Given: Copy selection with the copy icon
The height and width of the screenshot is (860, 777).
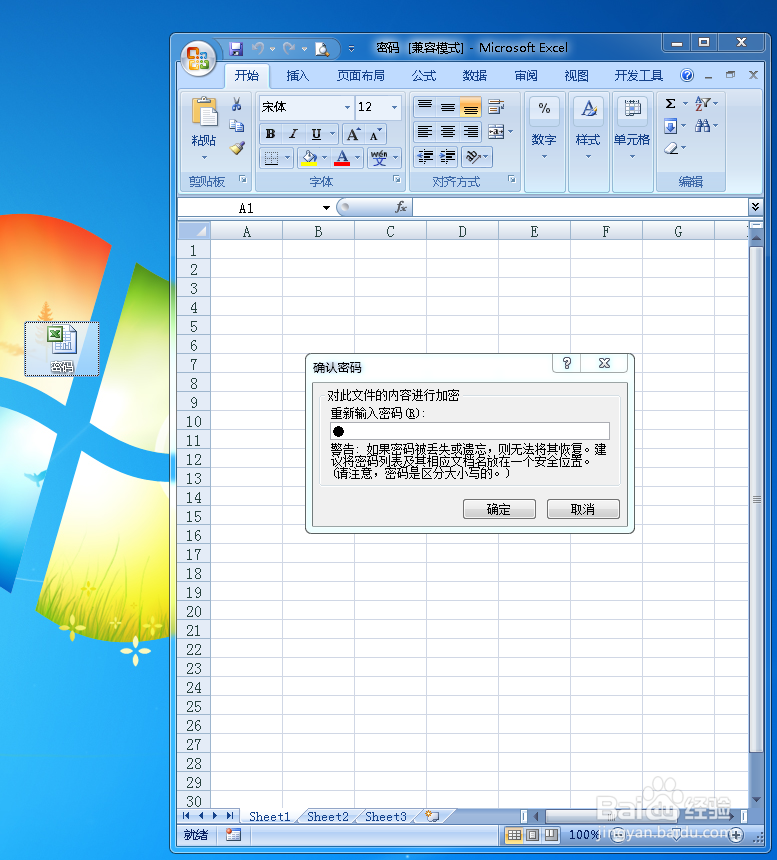Looking at the screenshot, I should 236,126.
